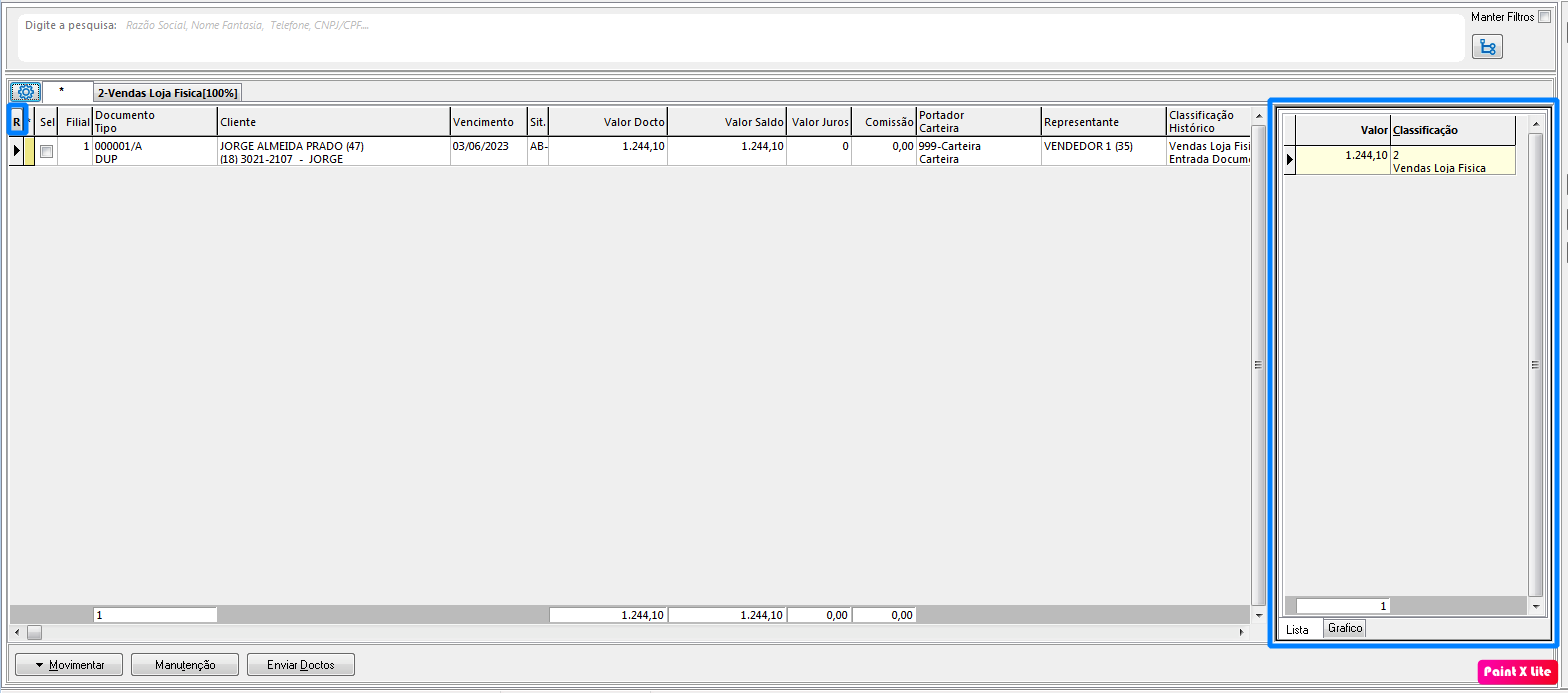Image resolution: width=1568 pixels, height=693 pixels.
Task: Click the left scroll arrow of the horizontal scrollbar
Action: [x=15, y=633]
